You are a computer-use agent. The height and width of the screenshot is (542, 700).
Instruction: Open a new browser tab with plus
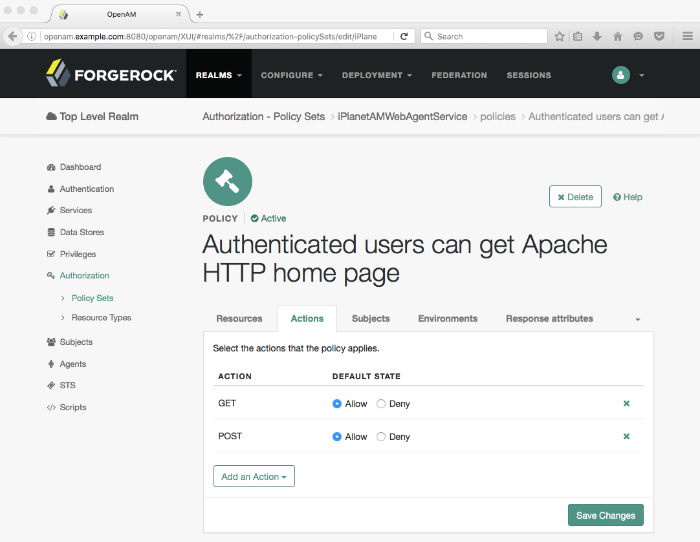coord(200,14)
